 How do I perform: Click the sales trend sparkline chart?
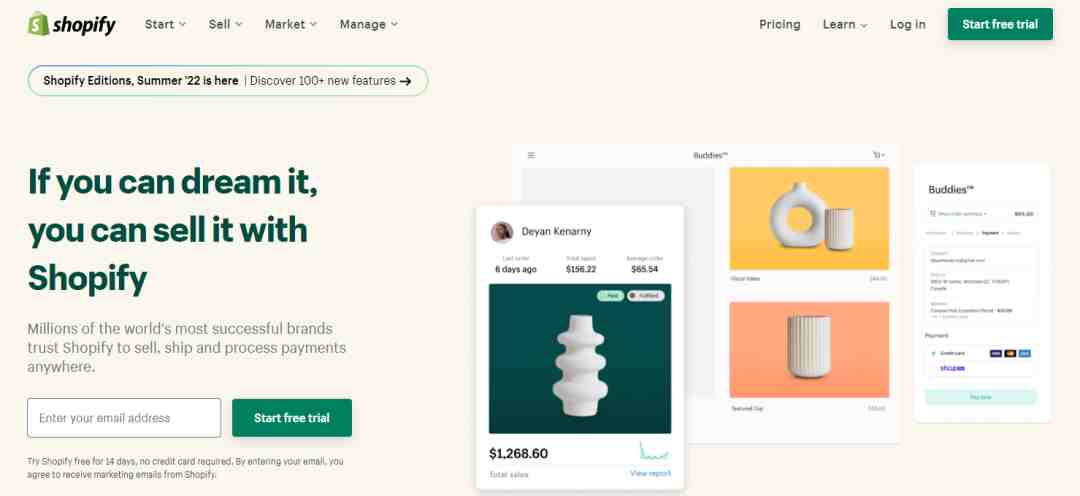(654, 452)
